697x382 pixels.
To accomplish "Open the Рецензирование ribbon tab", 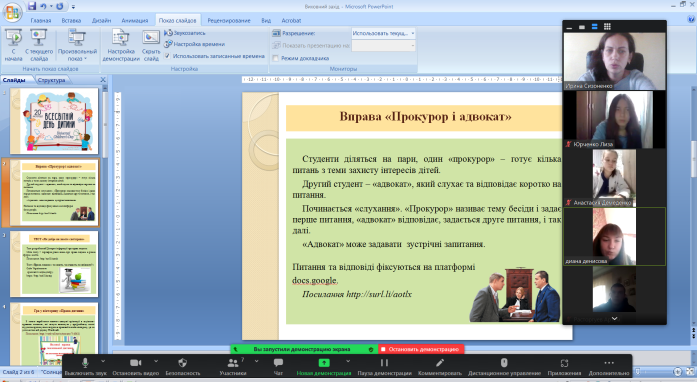I will [x=229, y=20].
